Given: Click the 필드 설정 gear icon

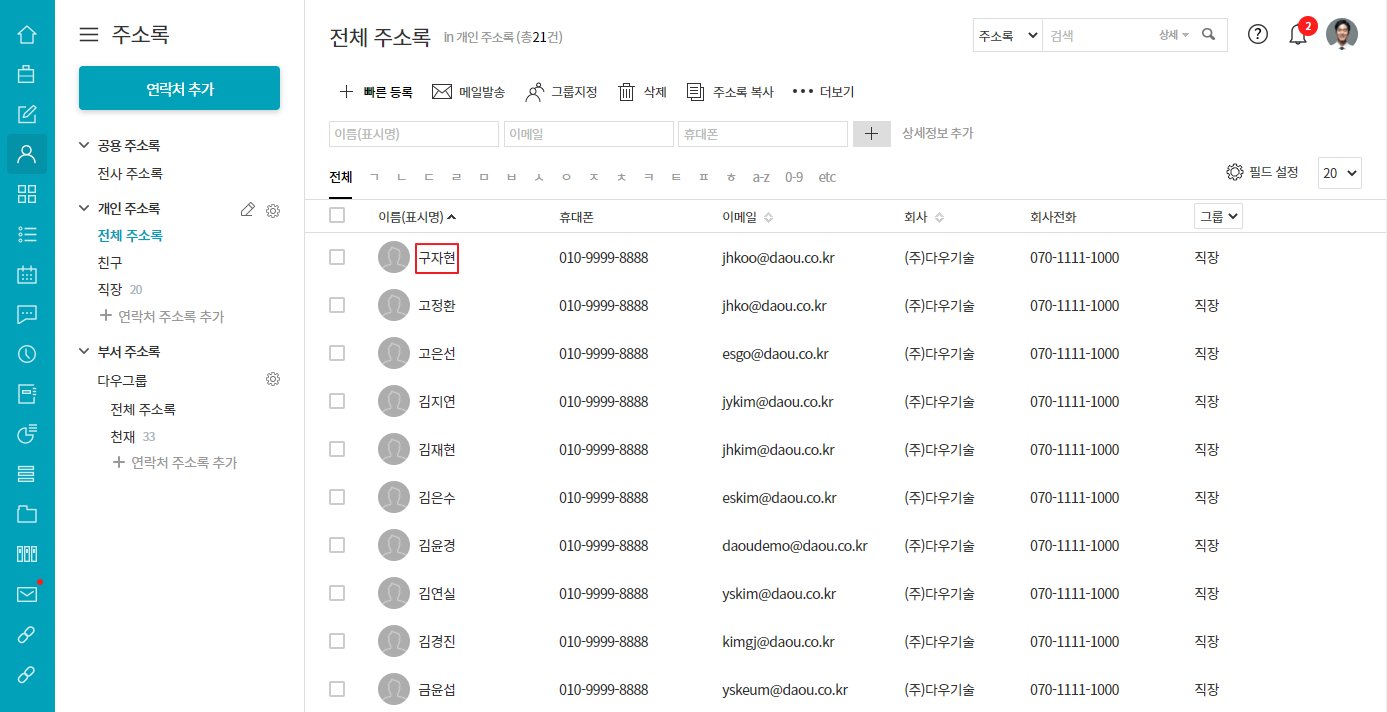Looking at the screenshot, I should 1235,172.
